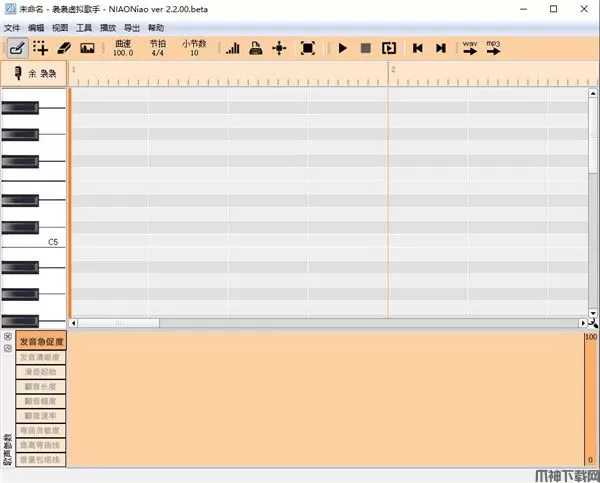Click the vertical 歌唱参数 panel label

(8, 449)
